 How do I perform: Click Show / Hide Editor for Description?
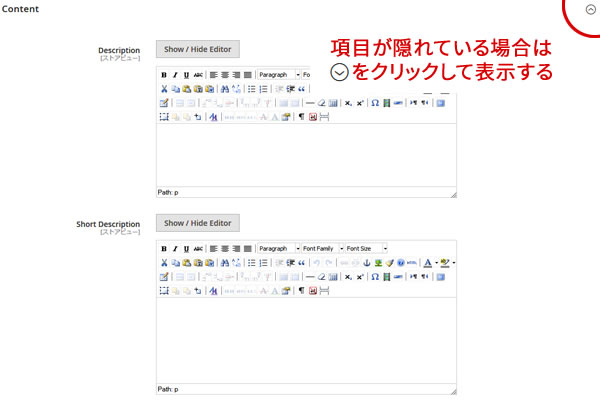[x=198, y=49]
